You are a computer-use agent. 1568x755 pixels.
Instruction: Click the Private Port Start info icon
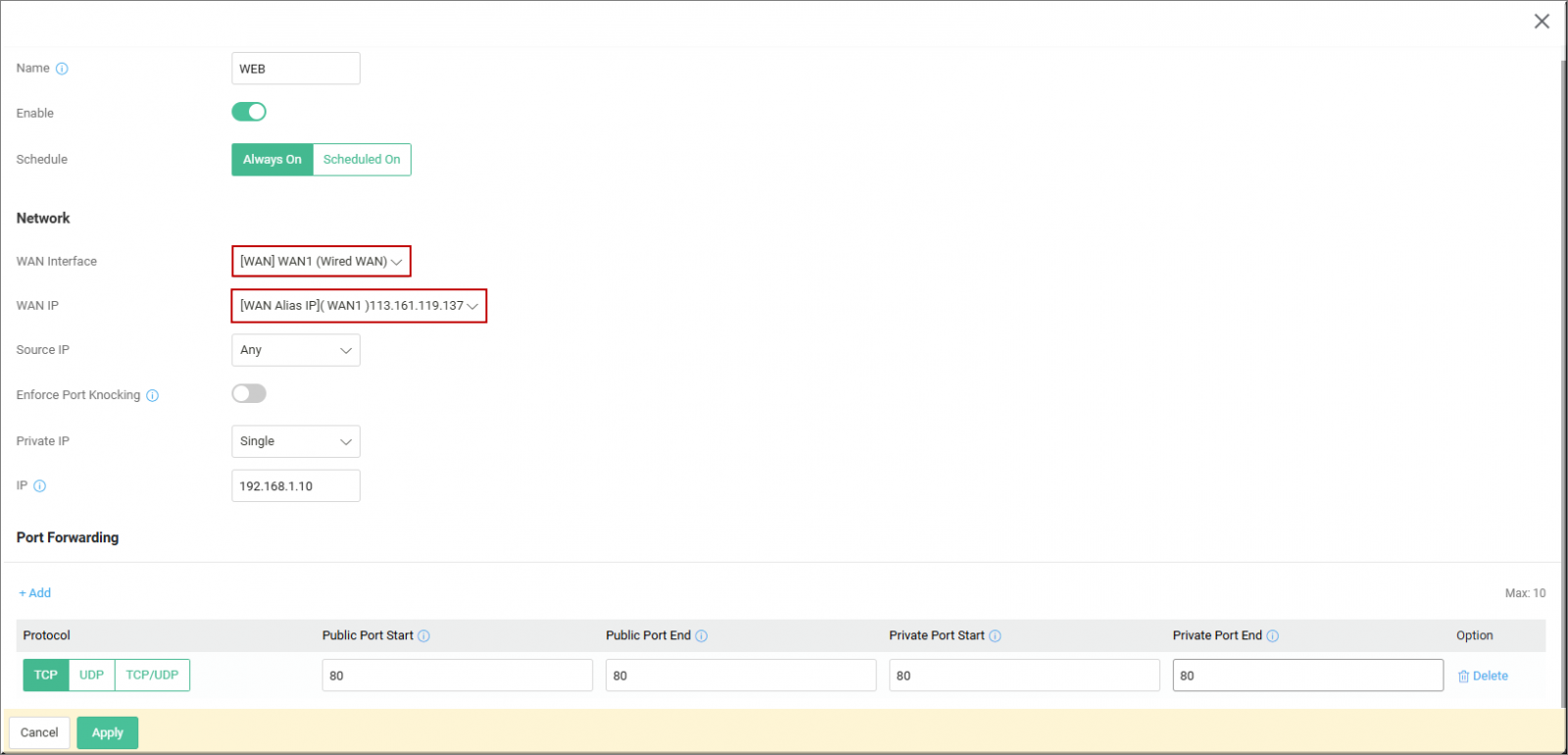995,636
